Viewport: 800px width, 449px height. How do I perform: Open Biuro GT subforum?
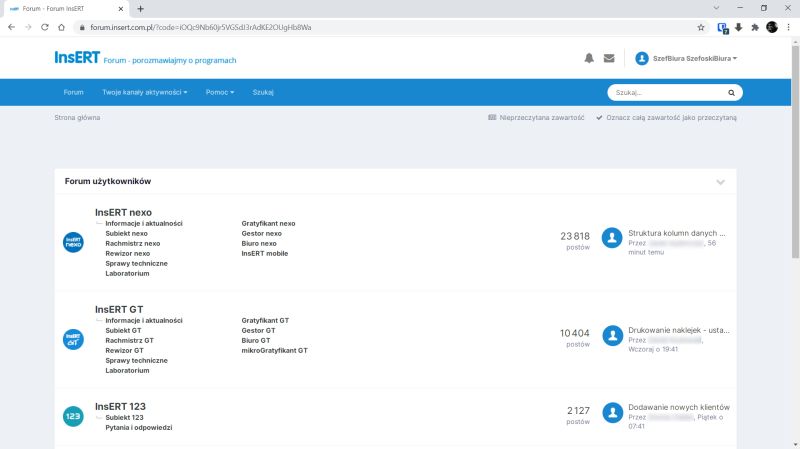click(256, 340)
